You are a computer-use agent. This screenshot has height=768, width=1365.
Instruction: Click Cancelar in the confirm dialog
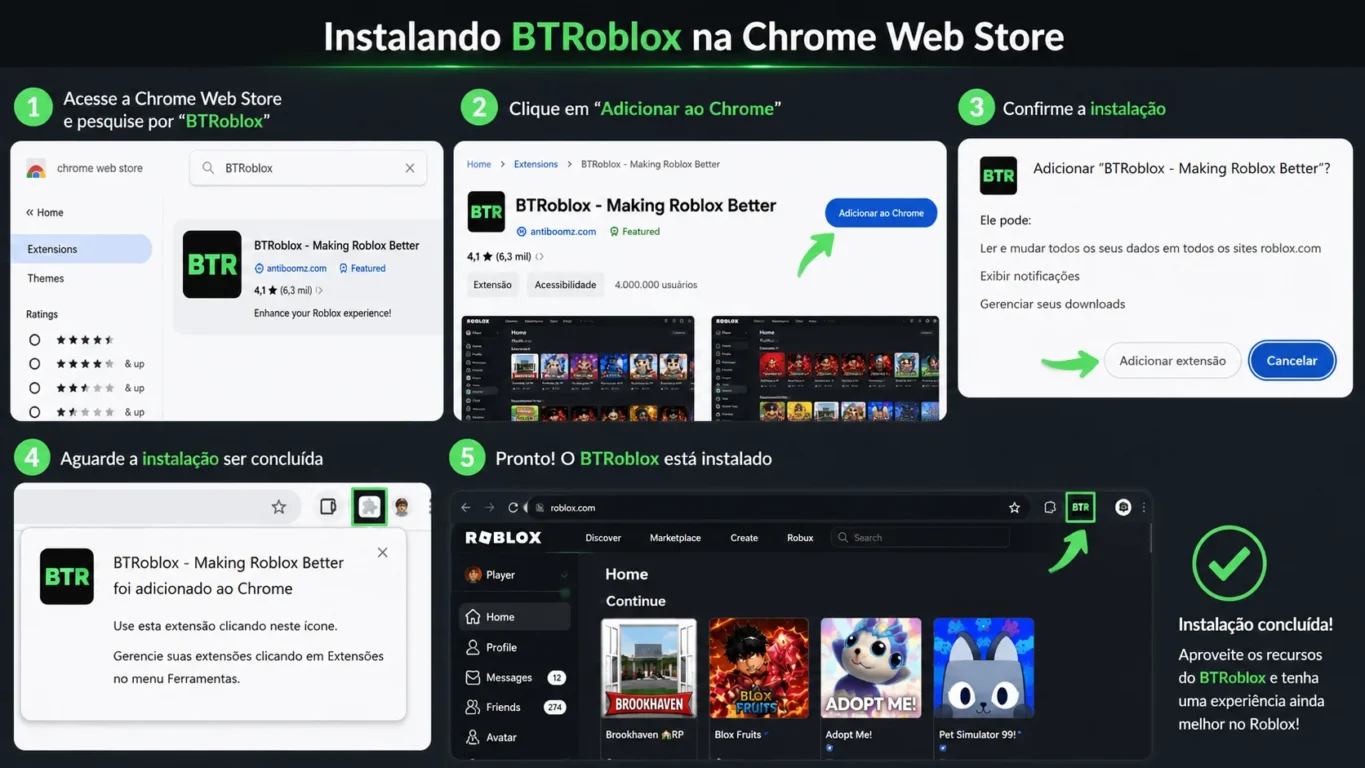[1292, 361]
